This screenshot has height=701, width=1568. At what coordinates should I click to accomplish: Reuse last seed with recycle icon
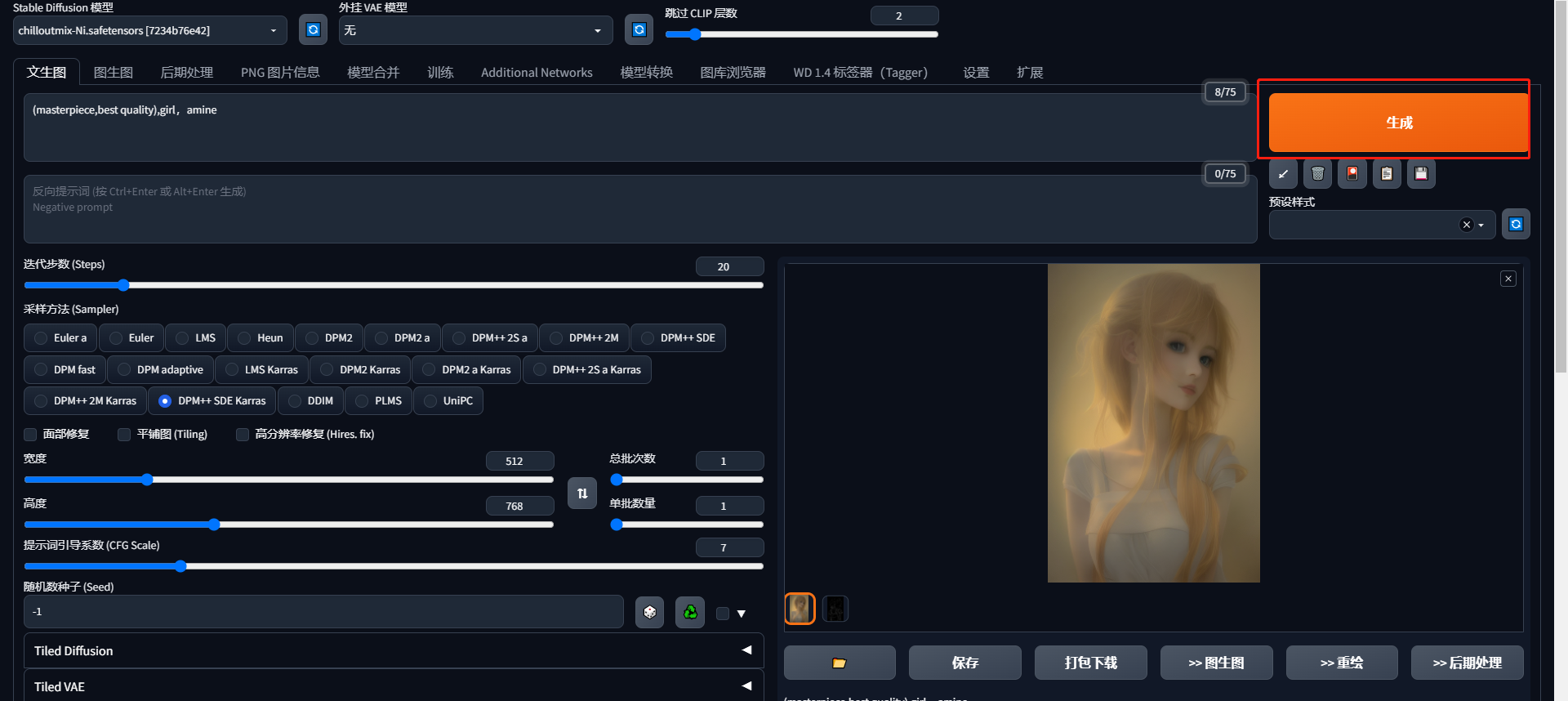pos(690,612)
